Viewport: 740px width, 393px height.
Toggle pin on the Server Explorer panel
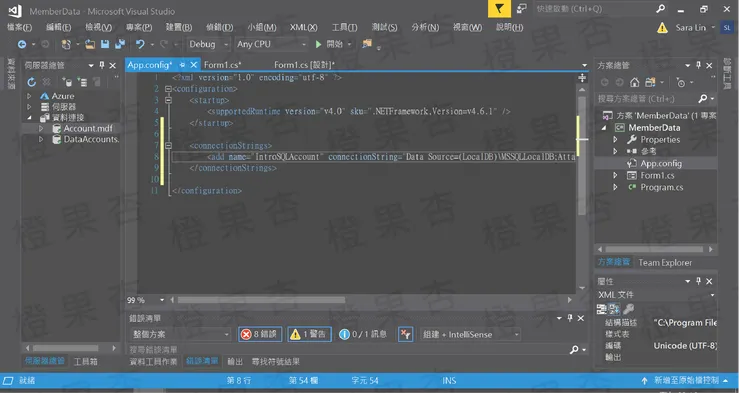[101, 66]
